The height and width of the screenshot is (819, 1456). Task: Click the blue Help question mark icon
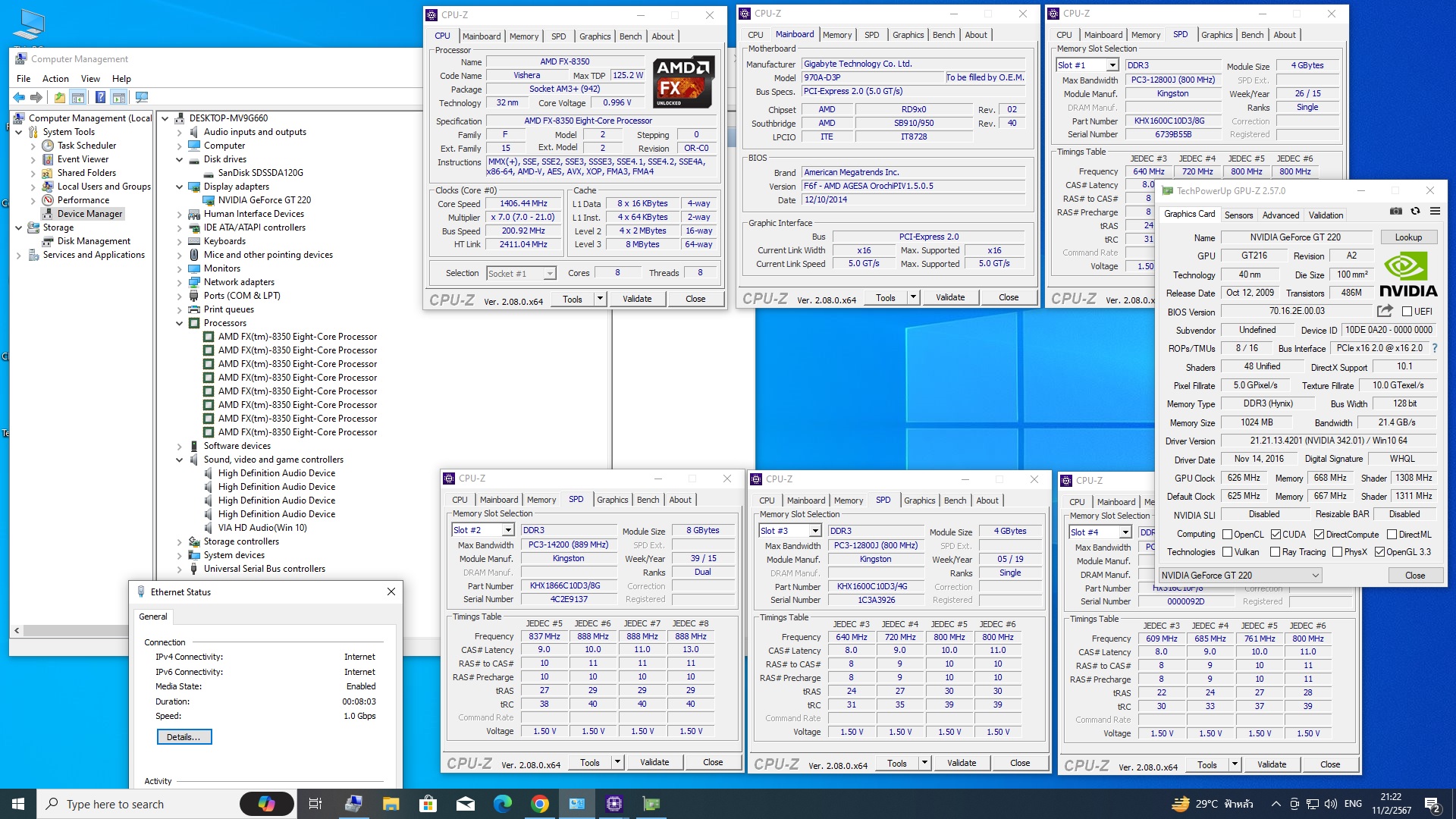tap(100, 97)
